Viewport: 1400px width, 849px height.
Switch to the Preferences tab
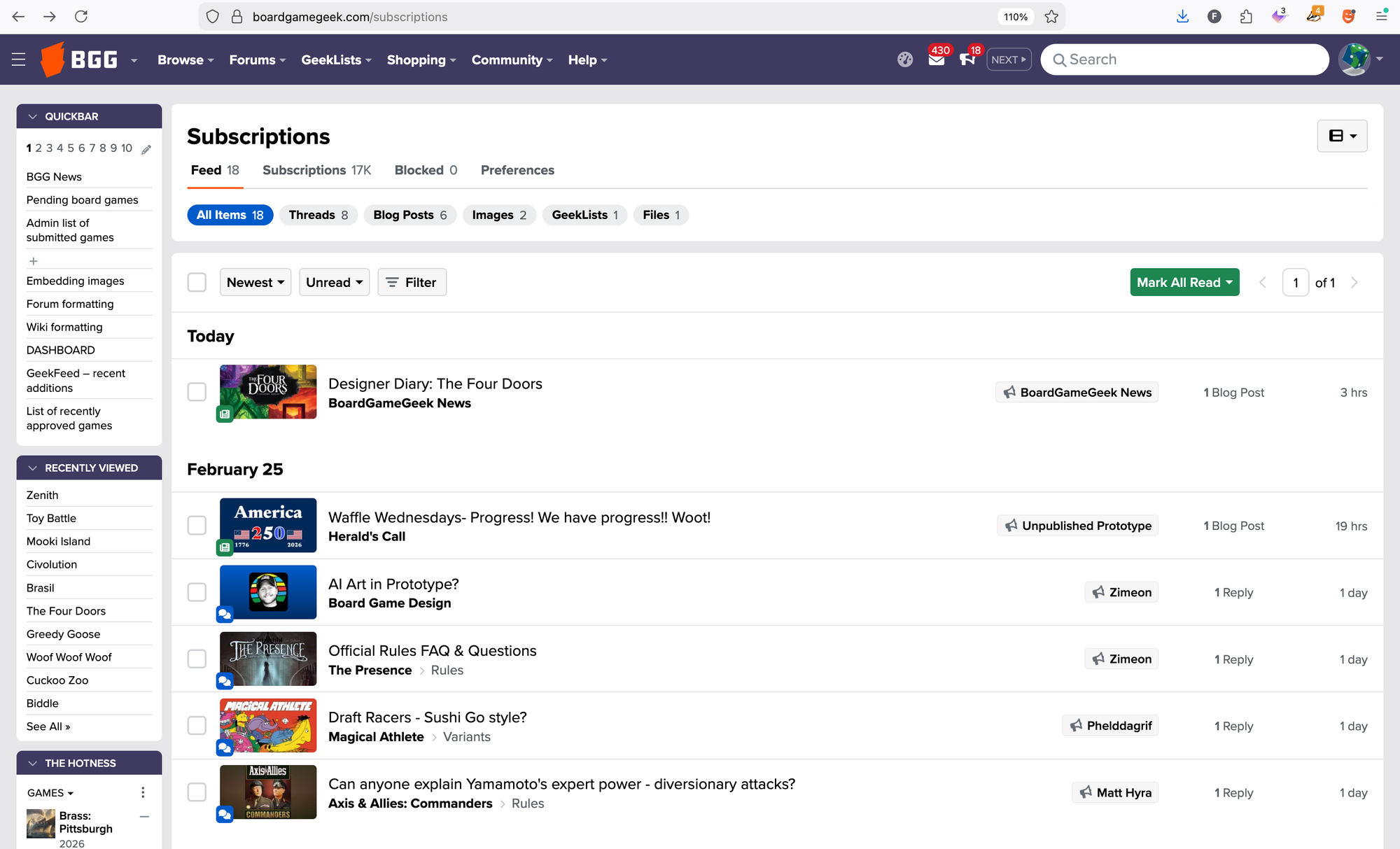[517, 170]
